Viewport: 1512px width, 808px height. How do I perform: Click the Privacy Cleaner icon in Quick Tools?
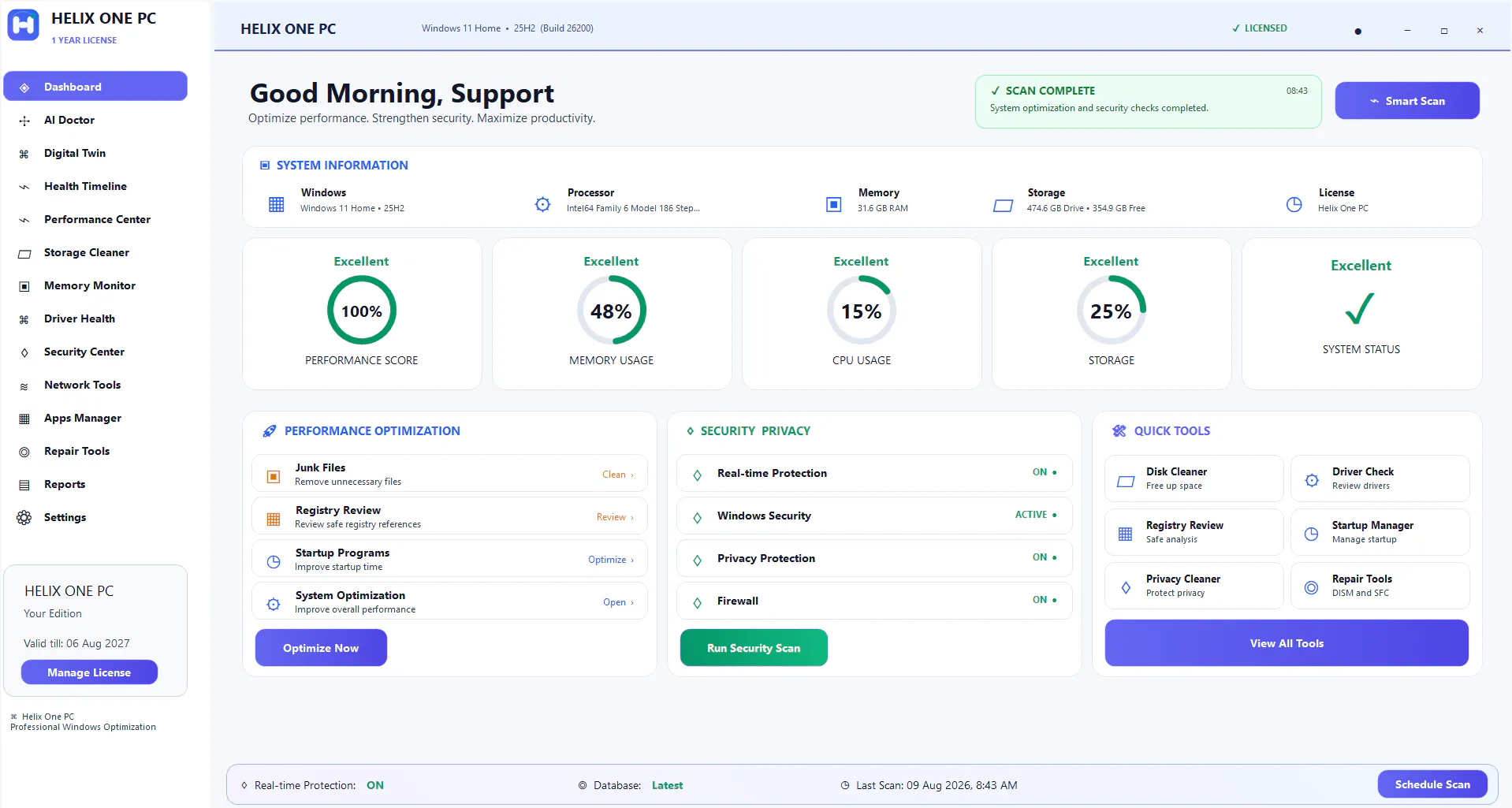(x=1126, y=587)
